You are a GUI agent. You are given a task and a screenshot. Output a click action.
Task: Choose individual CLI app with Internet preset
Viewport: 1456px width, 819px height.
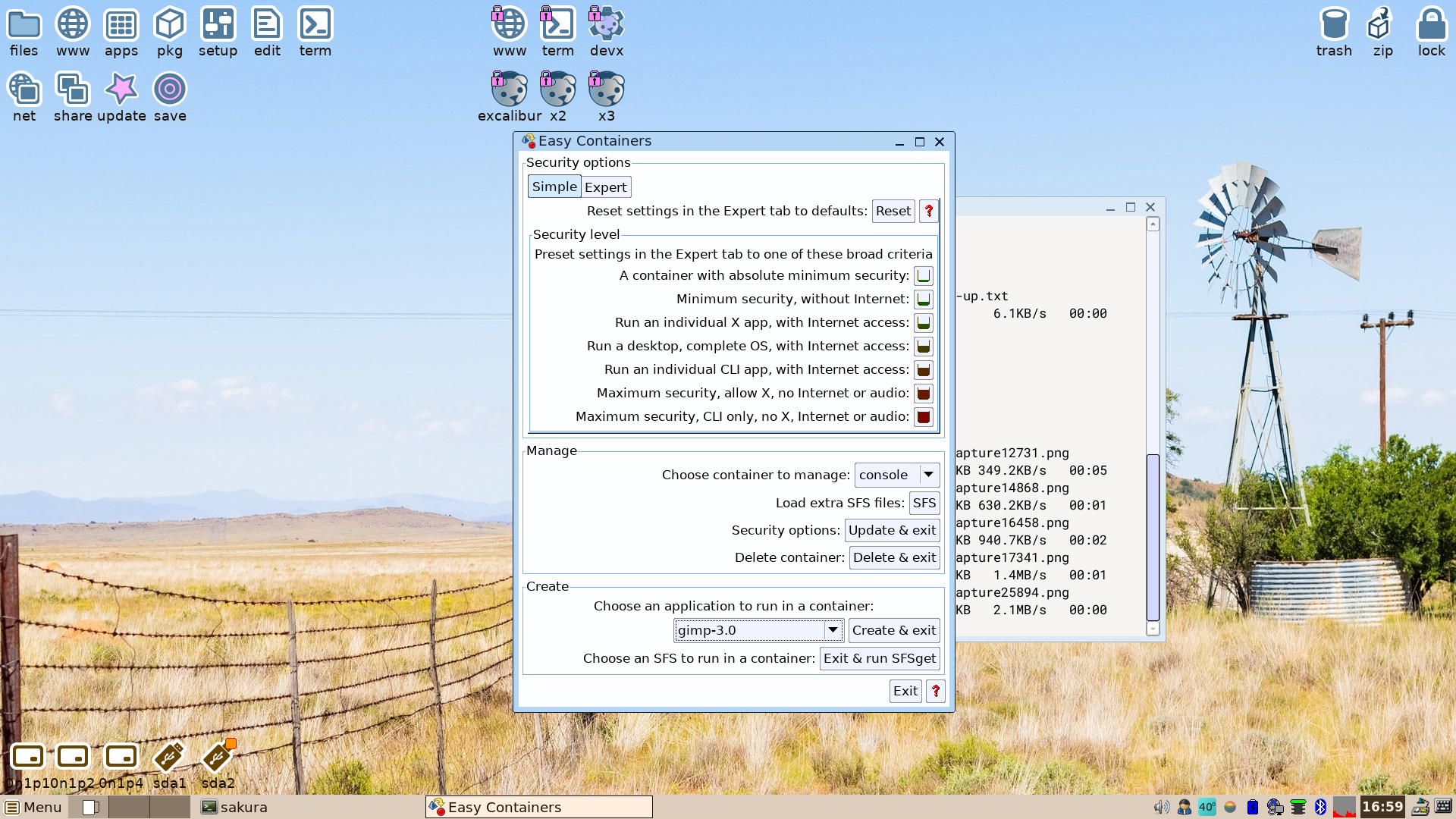tap(923, 370)
